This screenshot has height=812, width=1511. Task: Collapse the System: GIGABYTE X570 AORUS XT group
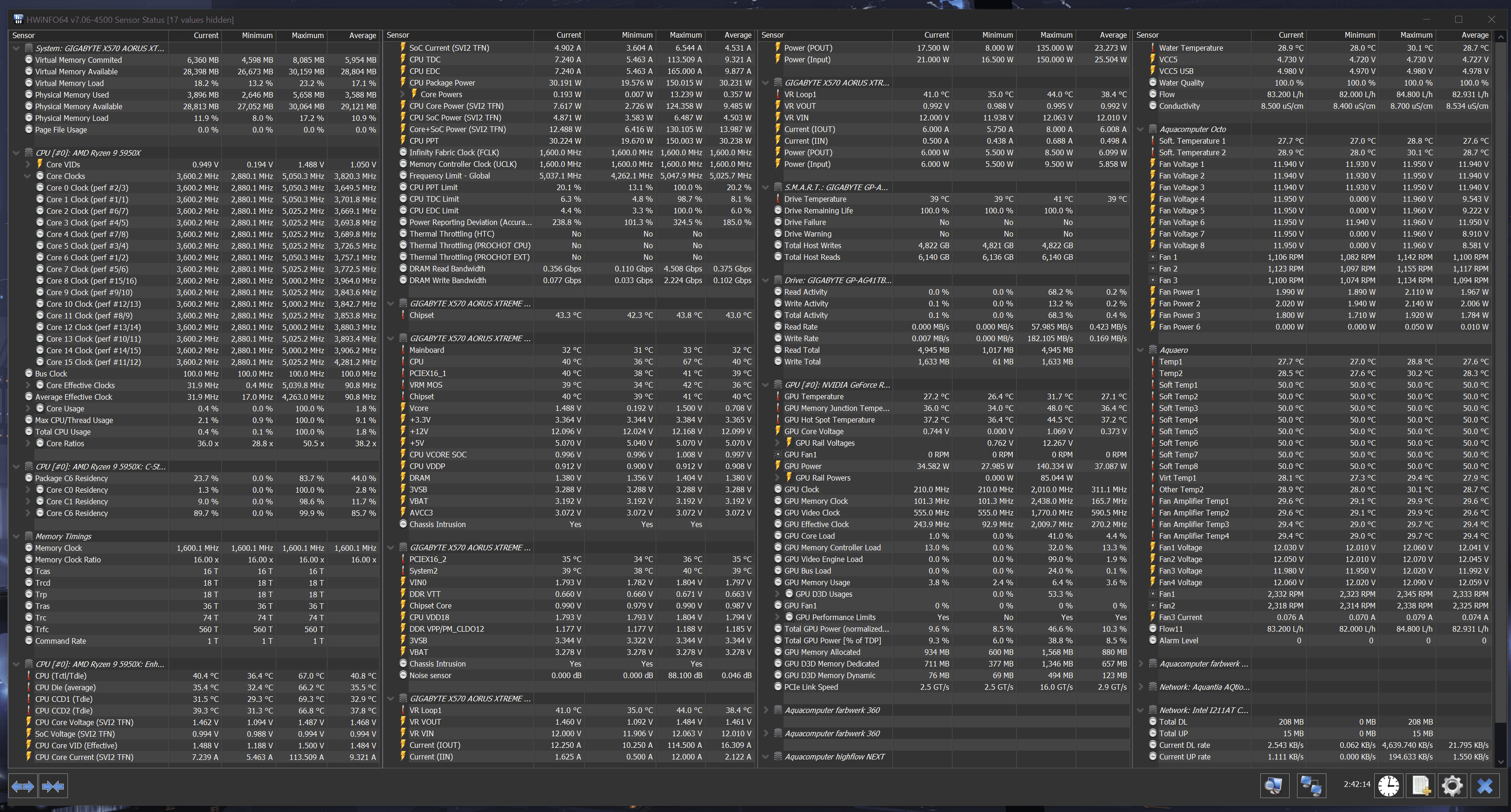16,49
